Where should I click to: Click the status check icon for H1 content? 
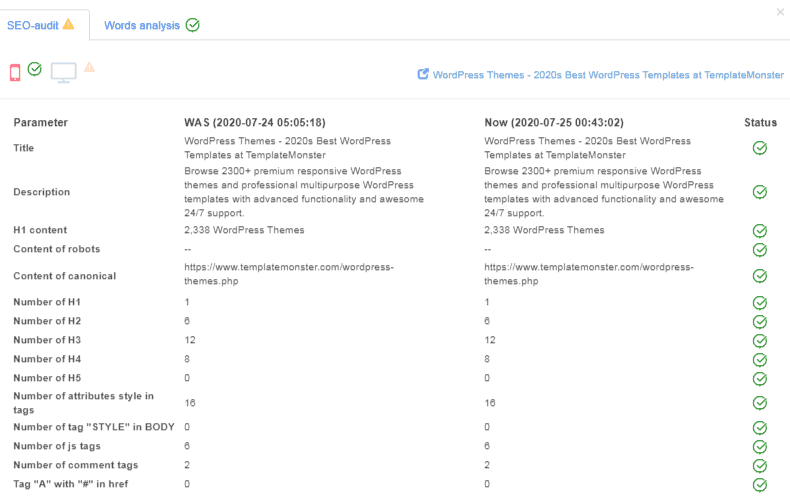click(760, 231)
